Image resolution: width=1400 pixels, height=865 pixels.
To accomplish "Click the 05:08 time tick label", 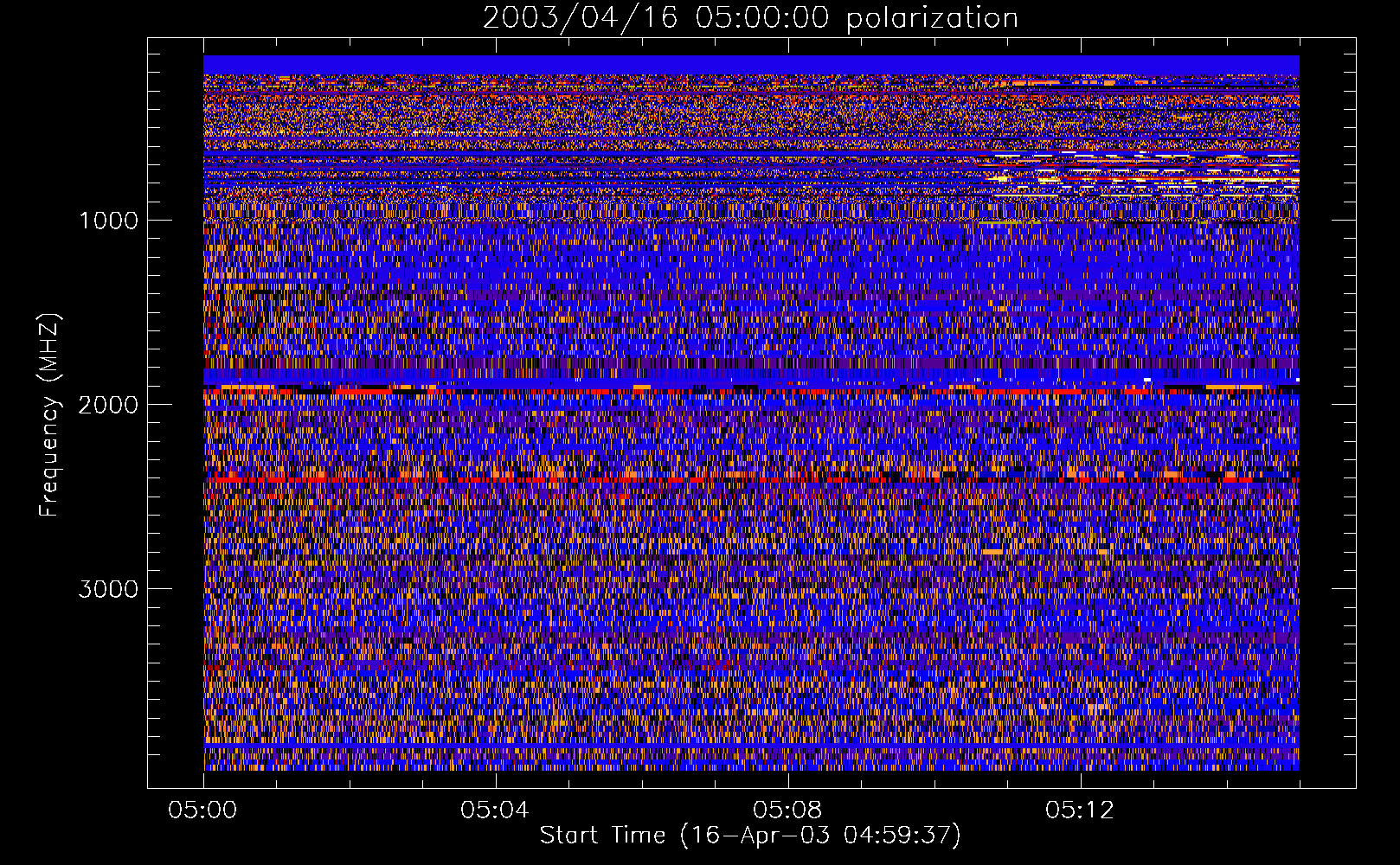I will click(787, 811).
